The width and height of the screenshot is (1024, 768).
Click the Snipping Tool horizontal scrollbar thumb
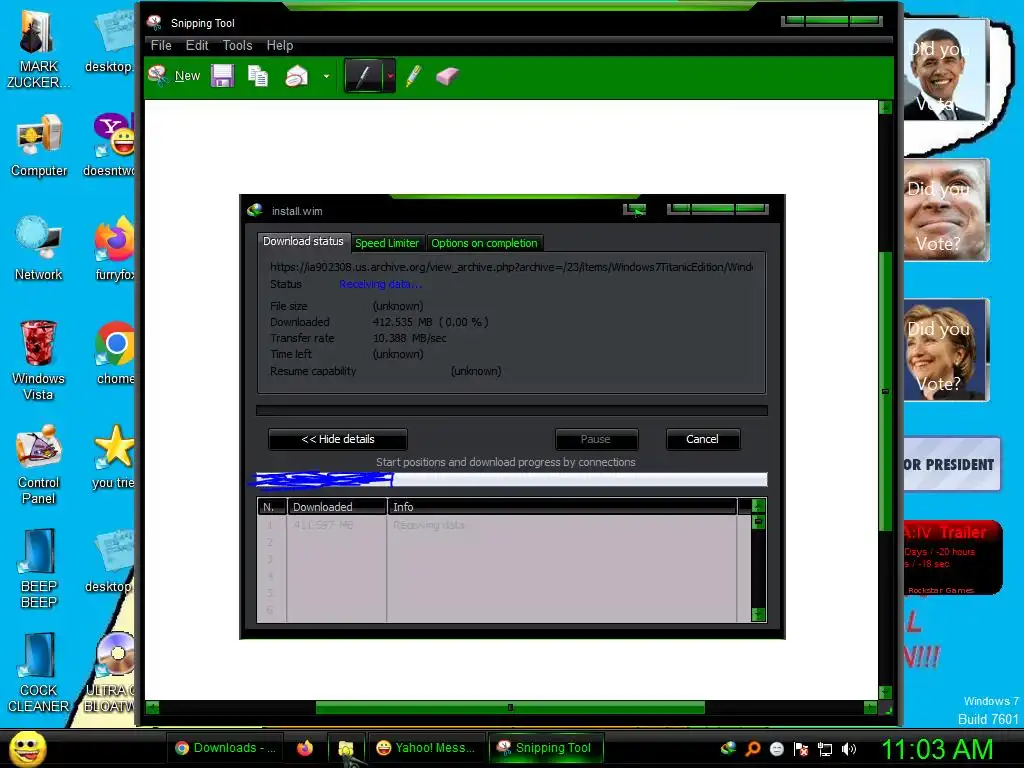coord(510,707)
